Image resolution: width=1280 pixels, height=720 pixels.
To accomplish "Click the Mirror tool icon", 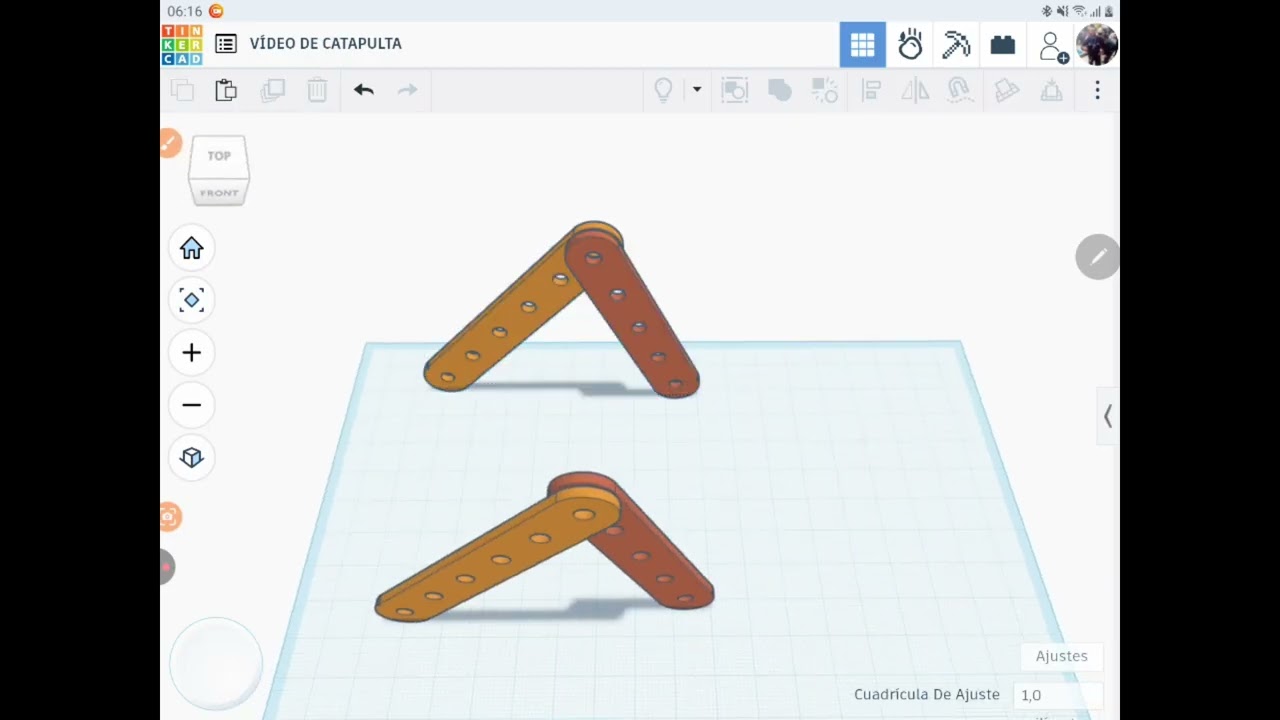I will pyautogui.click(x=915, y=90).
